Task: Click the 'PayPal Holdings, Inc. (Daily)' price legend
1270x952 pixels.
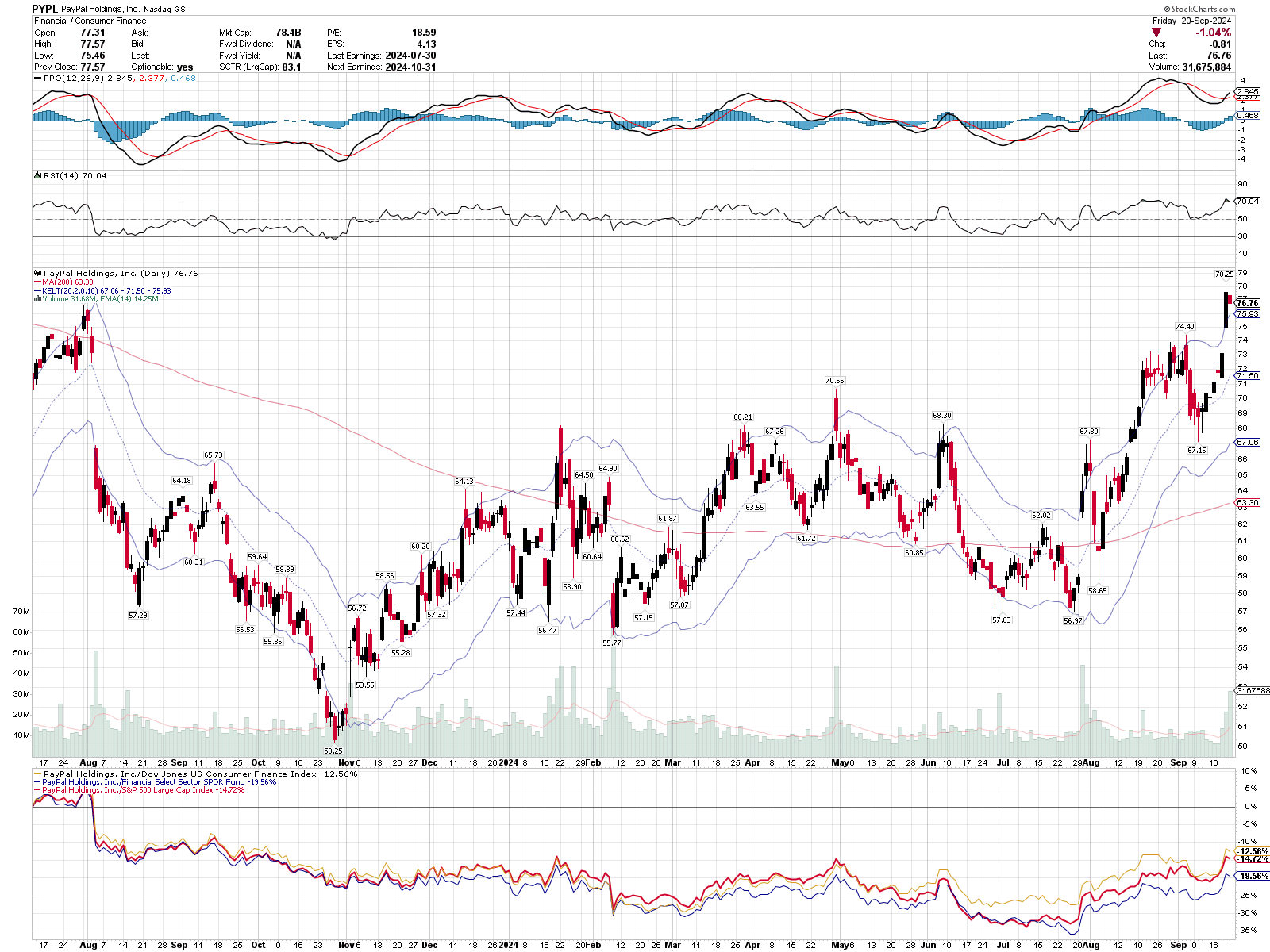Action: click(x=116, y=274)
